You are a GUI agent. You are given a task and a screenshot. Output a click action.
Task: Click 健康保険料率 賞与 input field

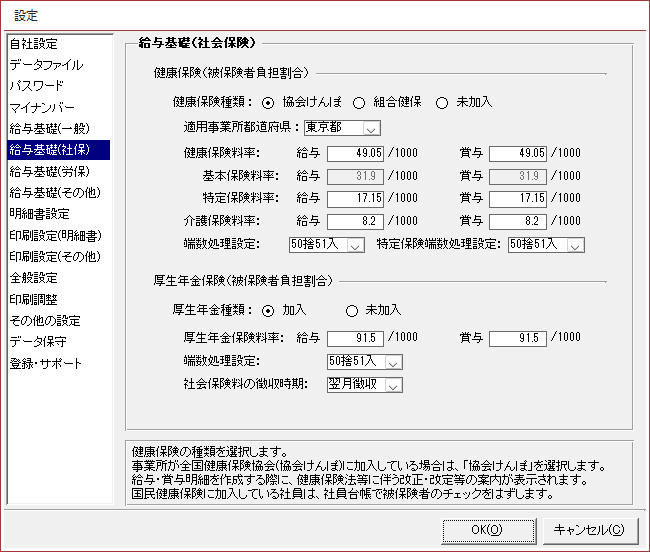coord(518,154)
